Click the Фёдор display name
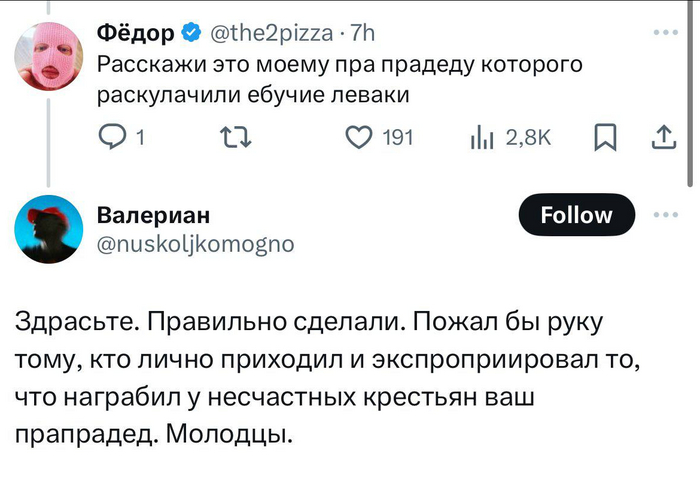The height and width of the screenshot is (485, 700). point(135,34)
